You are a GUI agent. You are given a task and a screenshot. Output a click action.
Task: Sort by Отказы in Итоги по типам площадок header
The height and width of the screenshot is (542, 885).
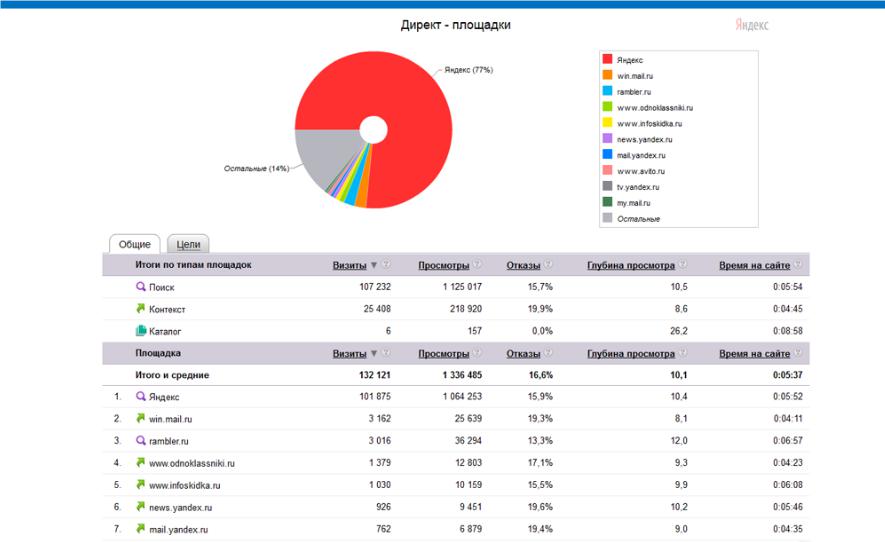523,265
